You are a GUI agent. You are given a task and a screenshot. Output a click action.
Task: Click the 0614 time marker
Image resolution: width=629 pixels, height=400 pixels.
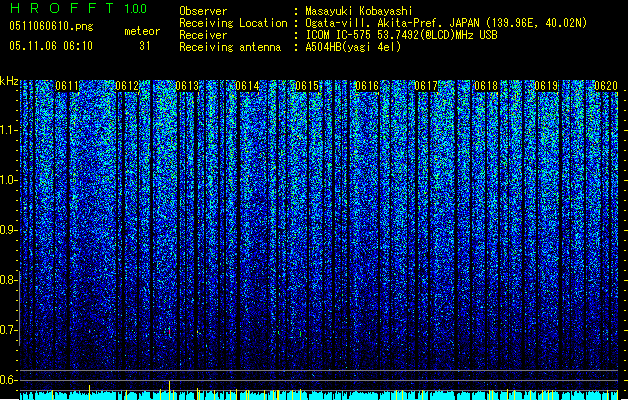[x=247, y=86]
